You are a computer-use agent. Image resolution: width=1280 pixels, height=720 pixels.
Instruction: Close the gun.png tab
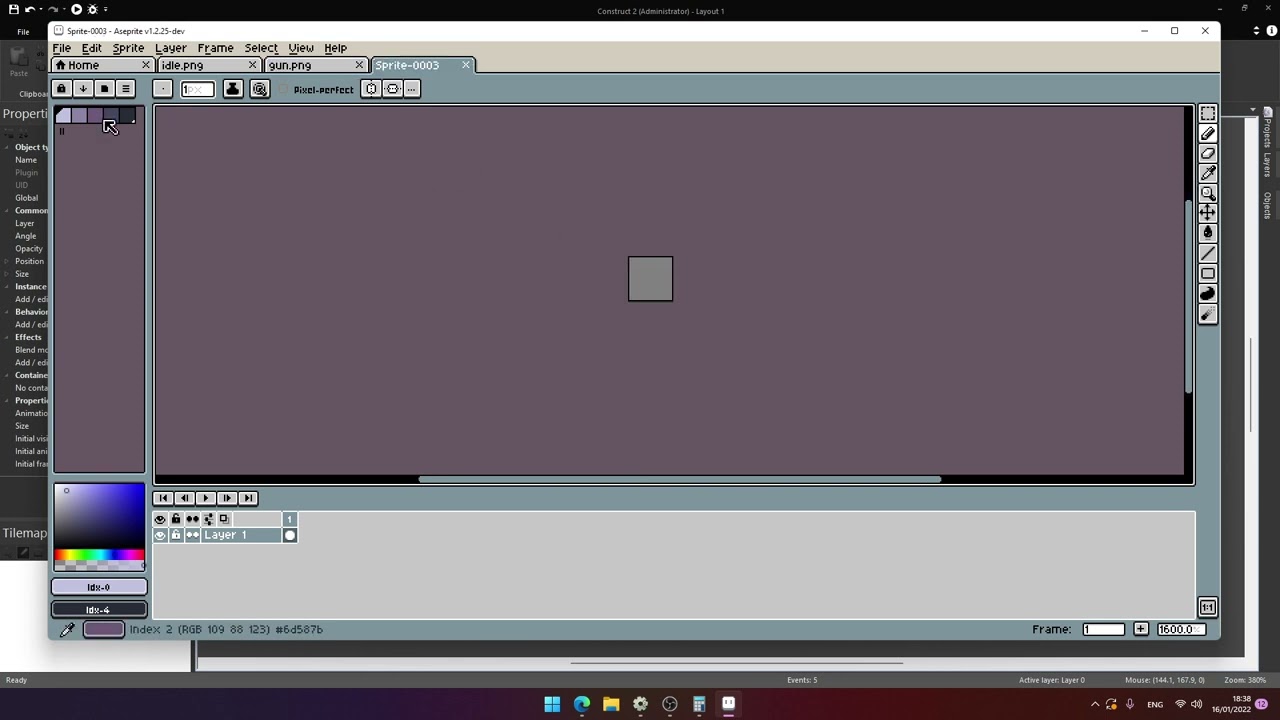tap(359, 65)
